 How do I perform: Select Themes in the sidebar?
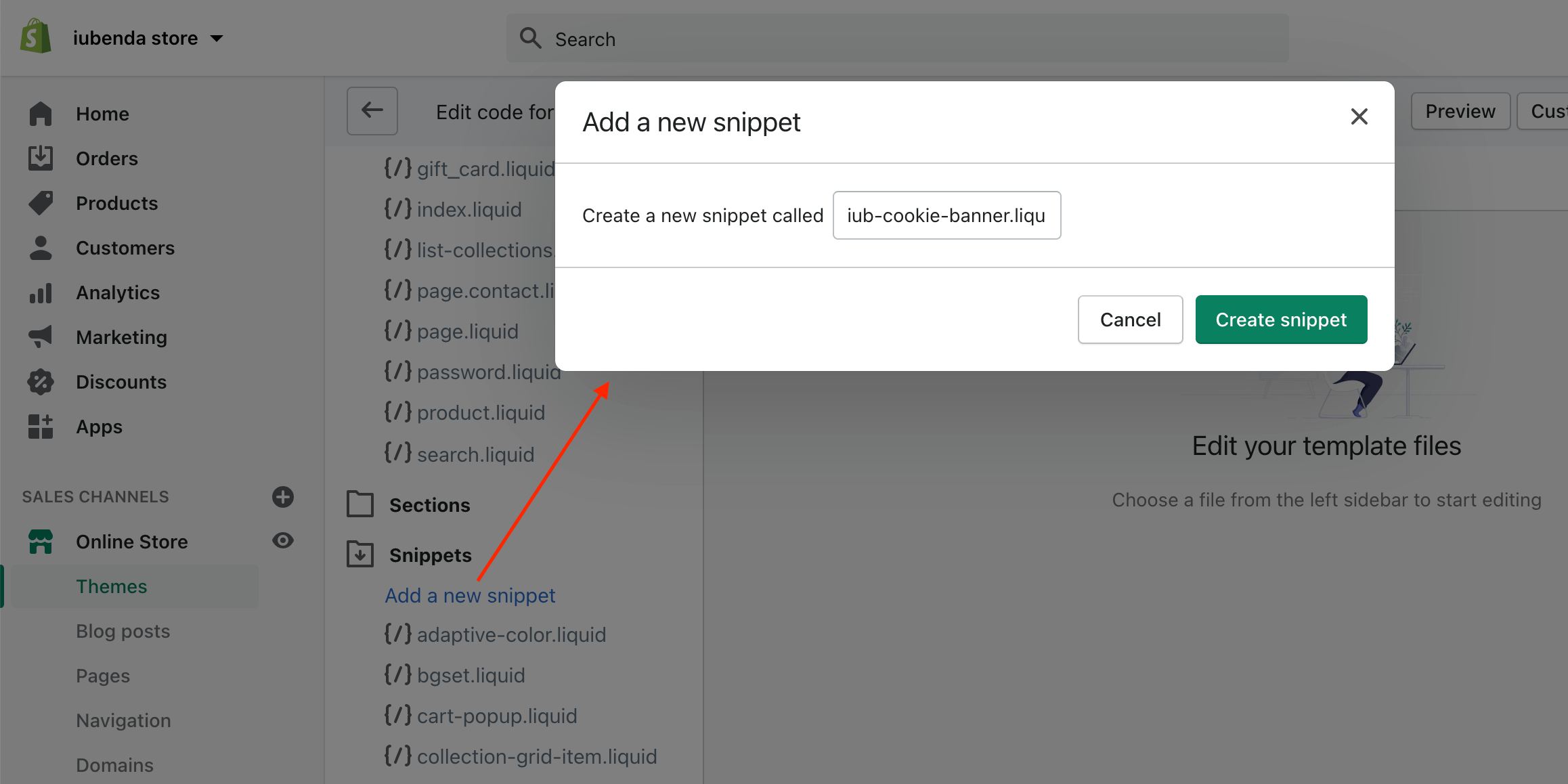(x=111, y=586)
